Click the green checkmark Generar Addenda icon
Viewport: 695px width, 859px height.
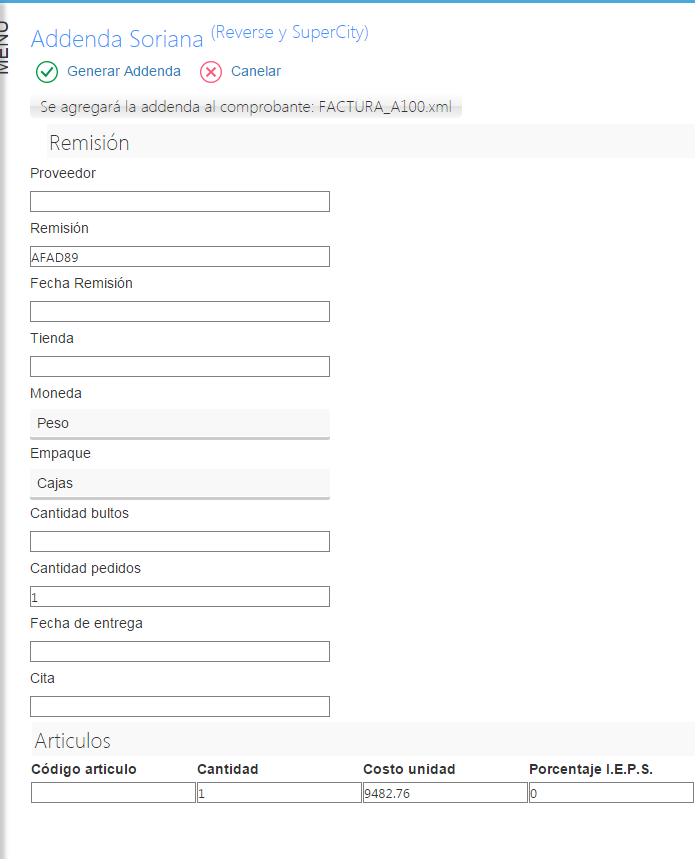(47, 72)
